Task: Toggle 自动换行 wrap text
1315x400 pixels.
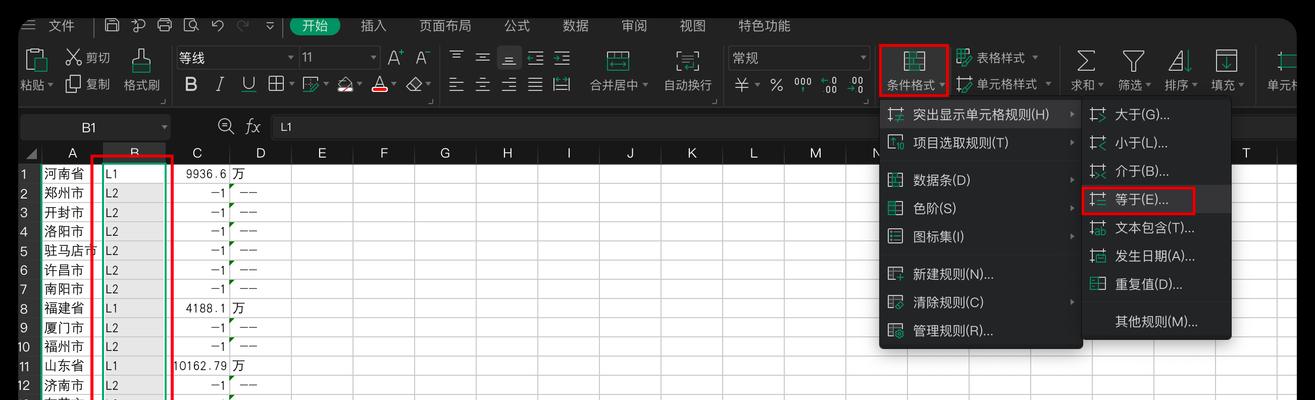Action: pos(688,70)
